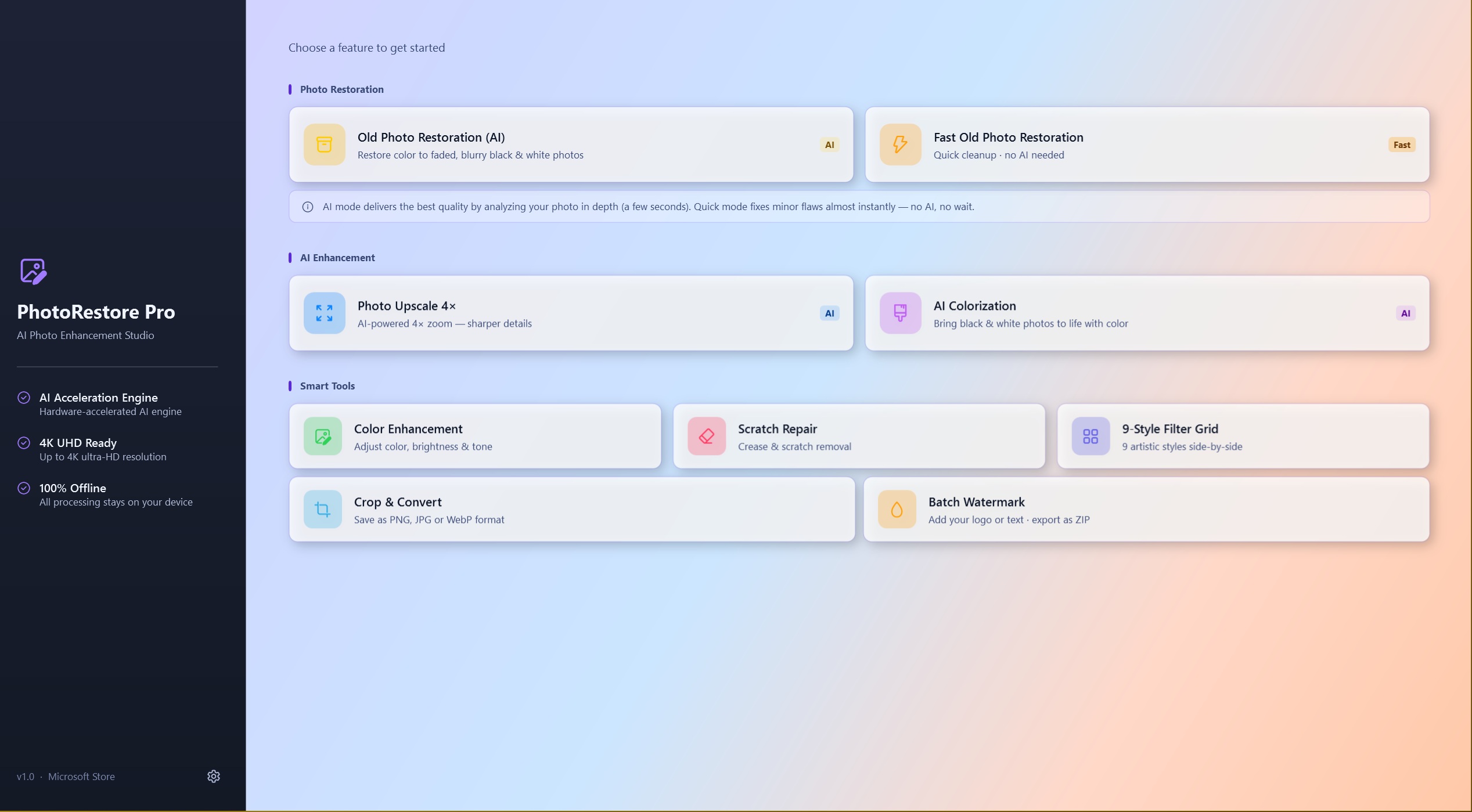Click the AI Colorization paintbrush icon

901,313
